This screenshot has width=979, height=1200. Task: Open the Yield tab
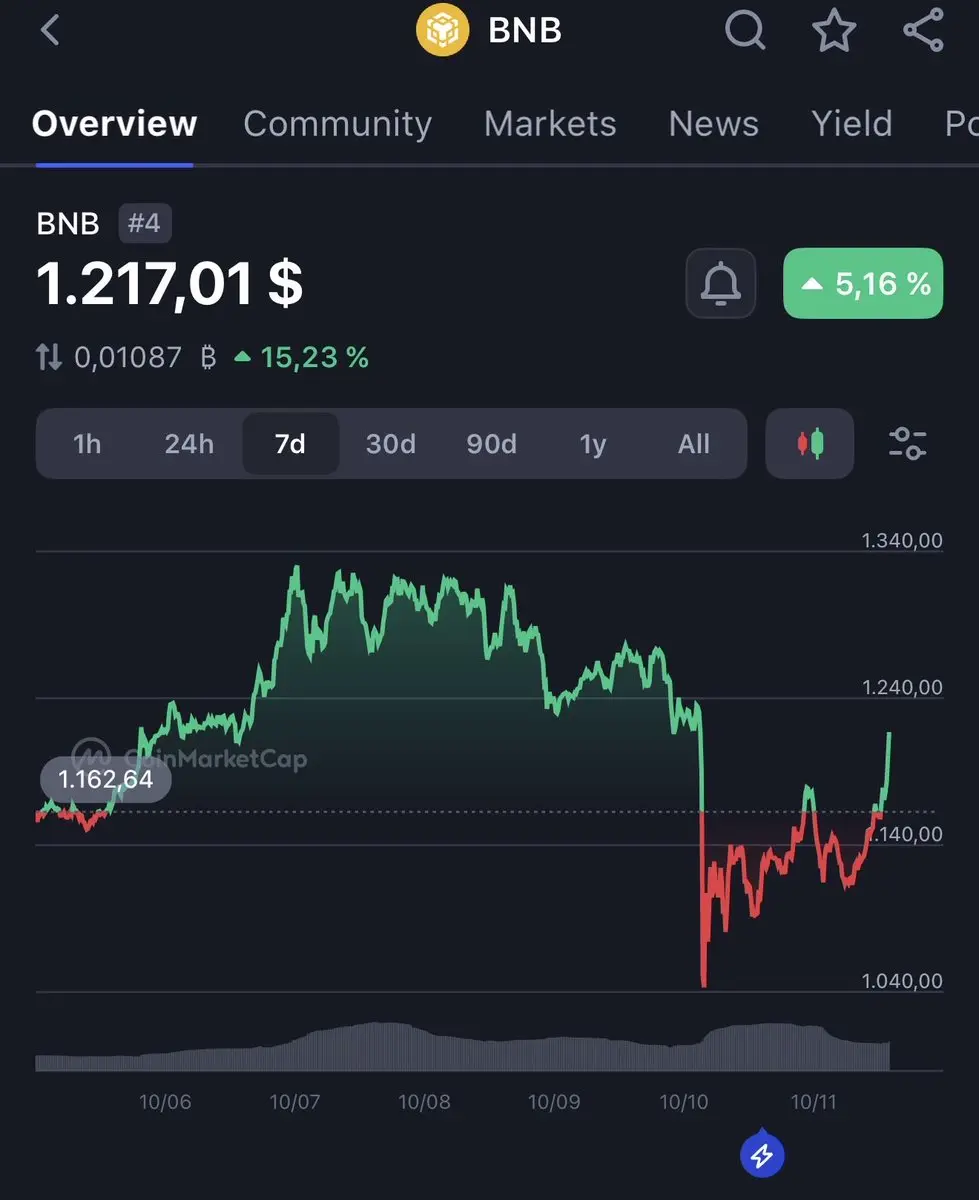(x=851, y=124)
